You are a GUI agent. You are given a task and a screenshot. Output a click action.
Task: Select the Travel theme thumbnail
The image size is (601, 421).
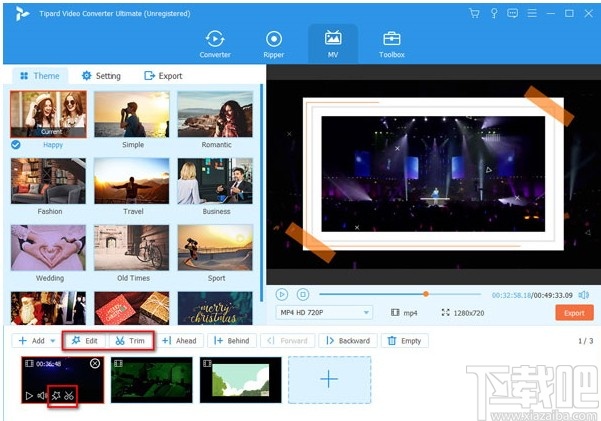(x=131, y=181)
